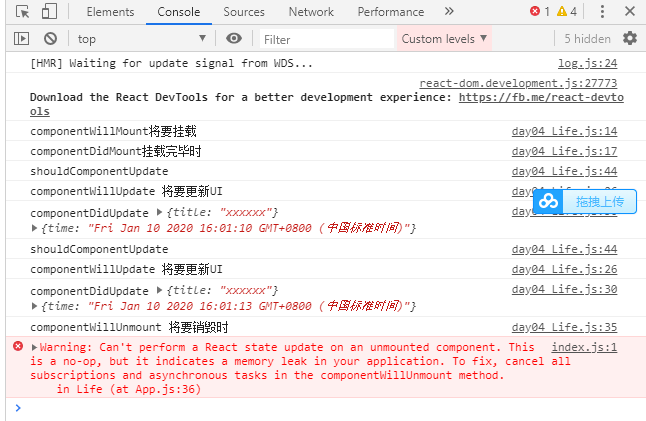Toggle the device toolbar icon
Screen dimensions: 646x421
click(49, 12)
